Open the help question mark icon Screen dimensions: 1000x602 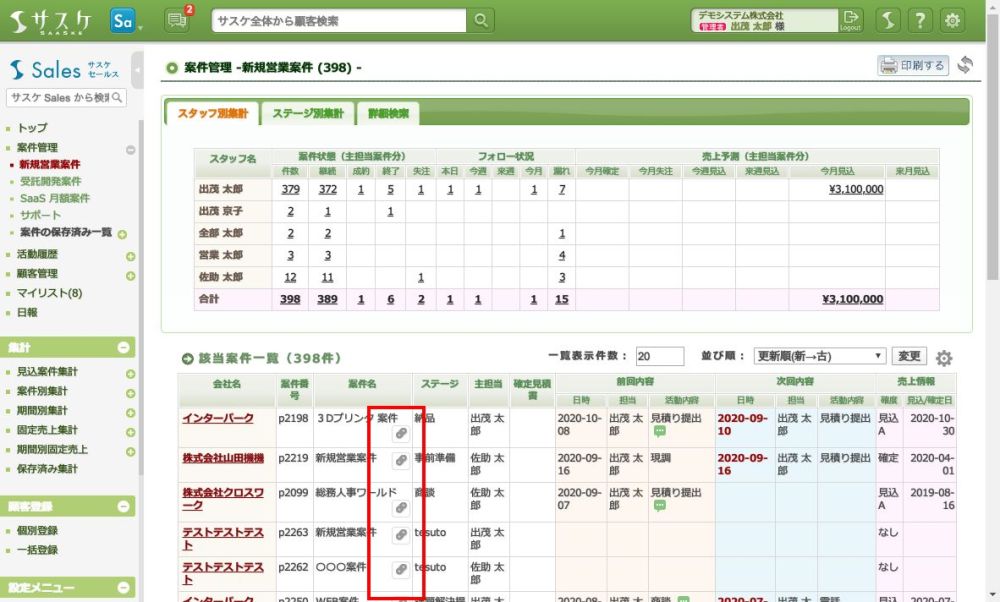(x=920, y=20)
